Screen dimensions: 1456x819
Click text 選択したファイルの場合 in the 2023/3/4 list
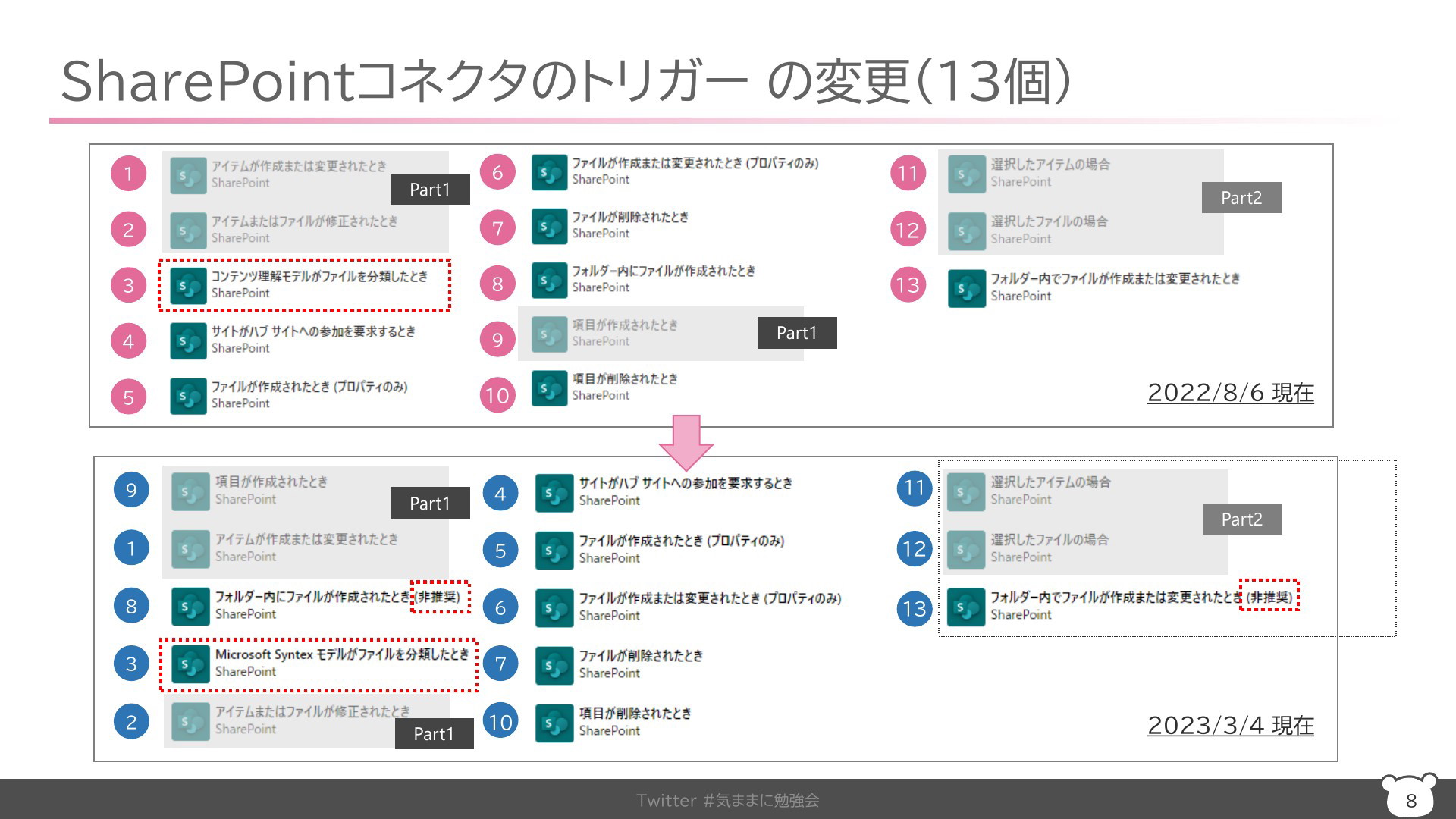click(x=1050, y=540)
